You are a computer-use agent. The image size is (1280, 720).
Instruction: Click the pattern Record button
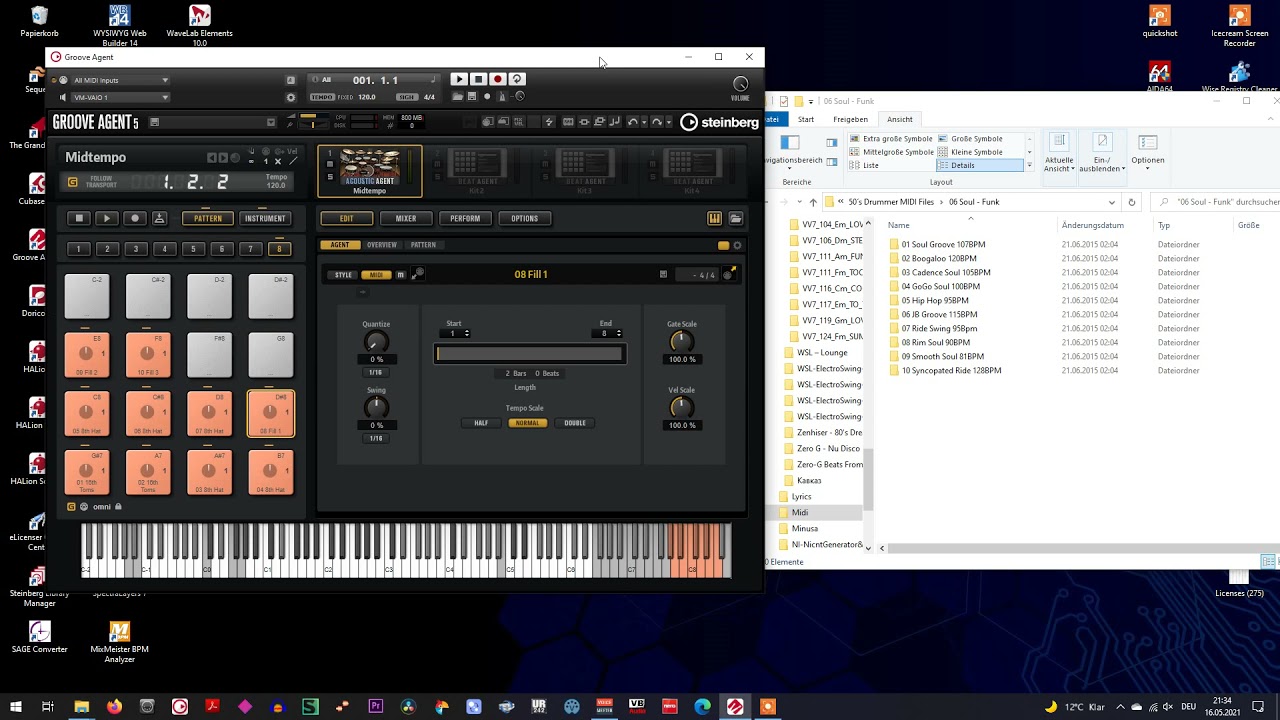pos(134,218)
